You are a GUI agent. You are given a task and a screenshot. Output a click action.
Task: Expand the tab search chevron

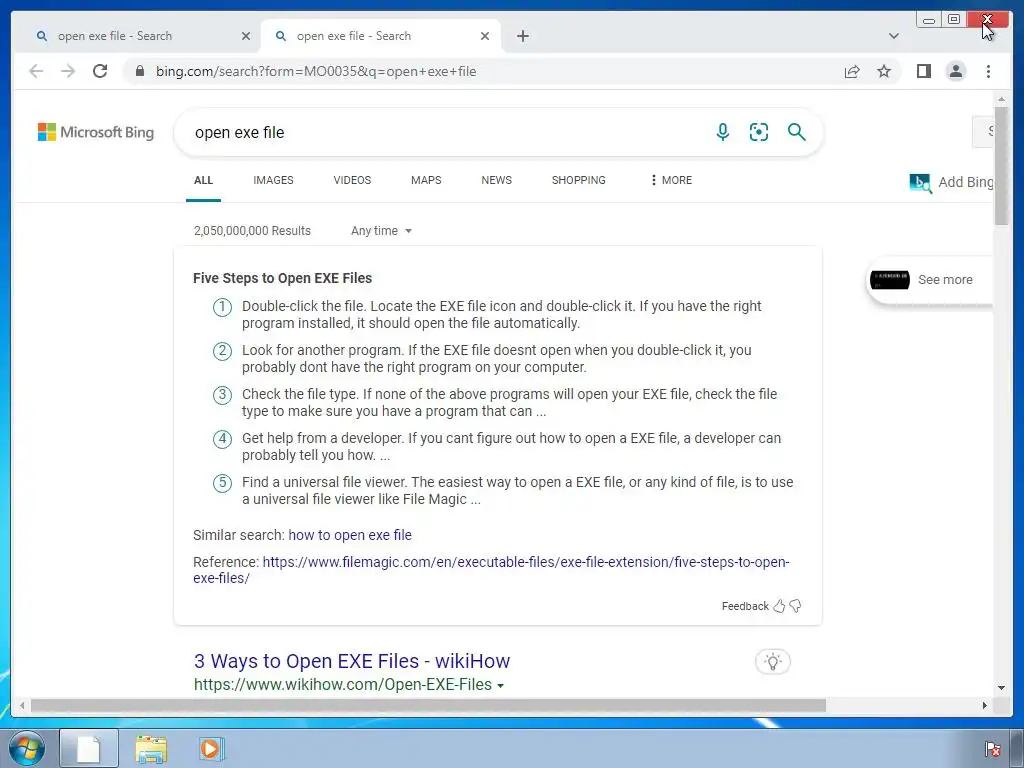[893, 36]
